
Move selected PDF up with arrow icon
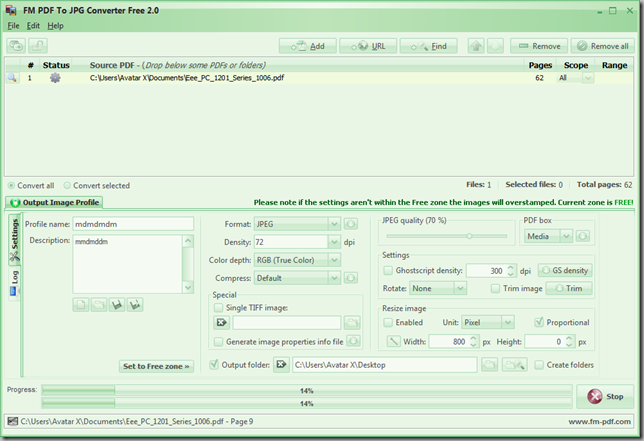[x=476, y=46]
